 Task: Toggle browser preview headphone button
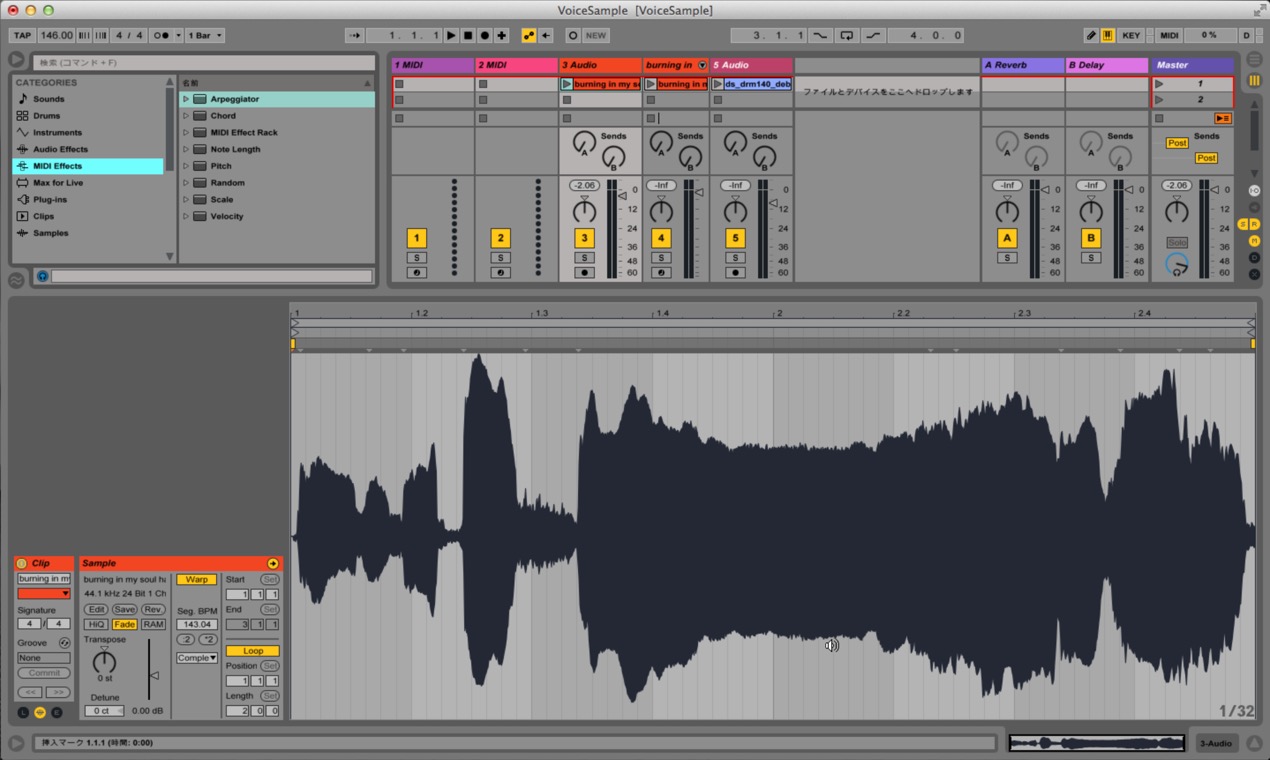click(42, 276)
